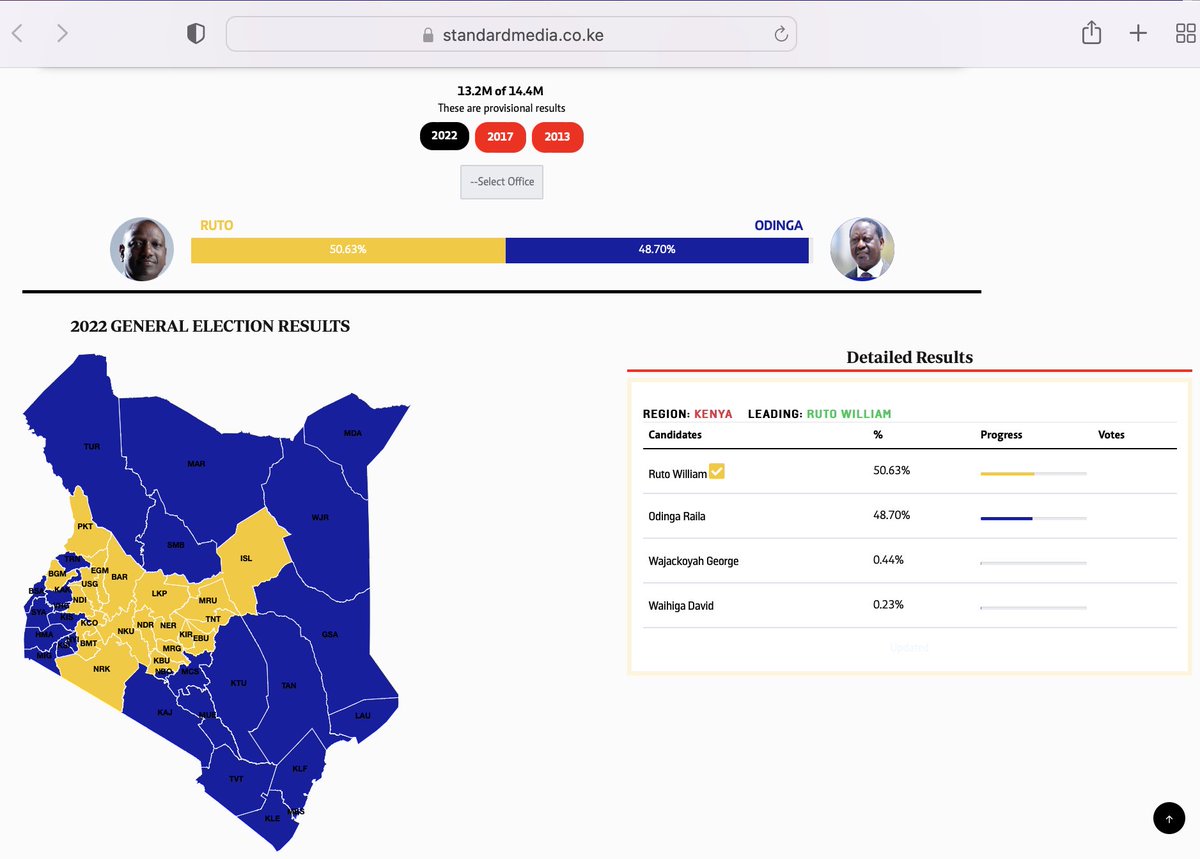This screenshot has height=859, width=1200.
Task: Click the yellow checkmark beside Ruto William
Action: coord(717,472)
